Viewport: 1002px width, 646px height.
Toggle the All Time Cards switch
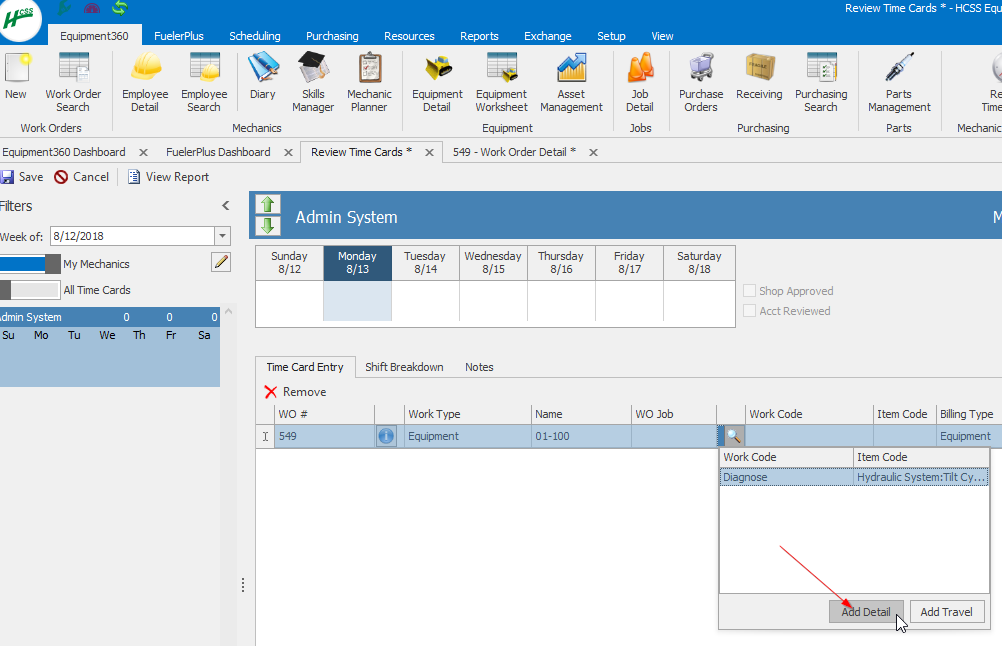tap(30, 290)
